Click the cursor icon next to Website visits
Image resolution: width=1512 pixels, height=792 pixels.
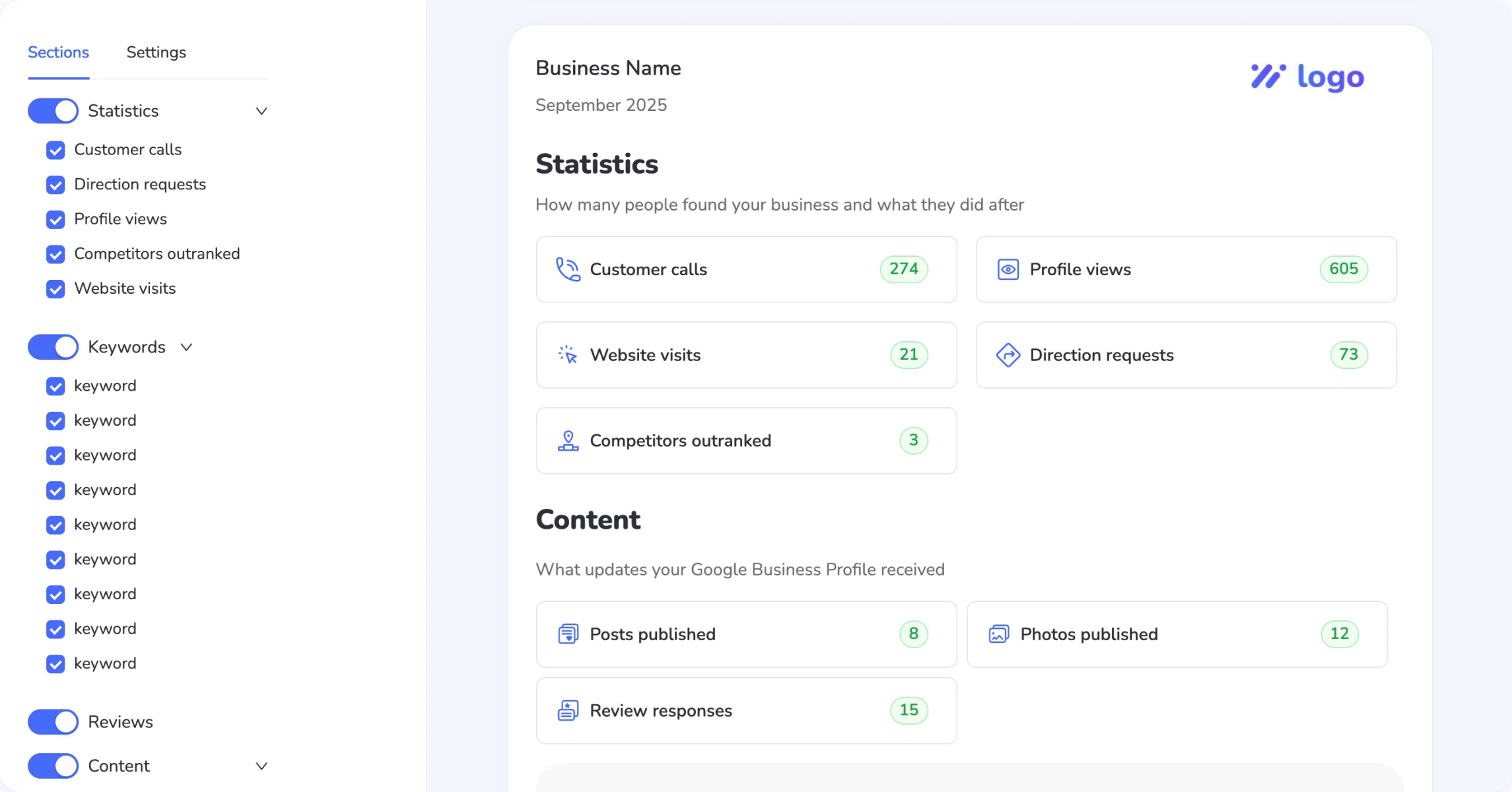pos(568,355)
